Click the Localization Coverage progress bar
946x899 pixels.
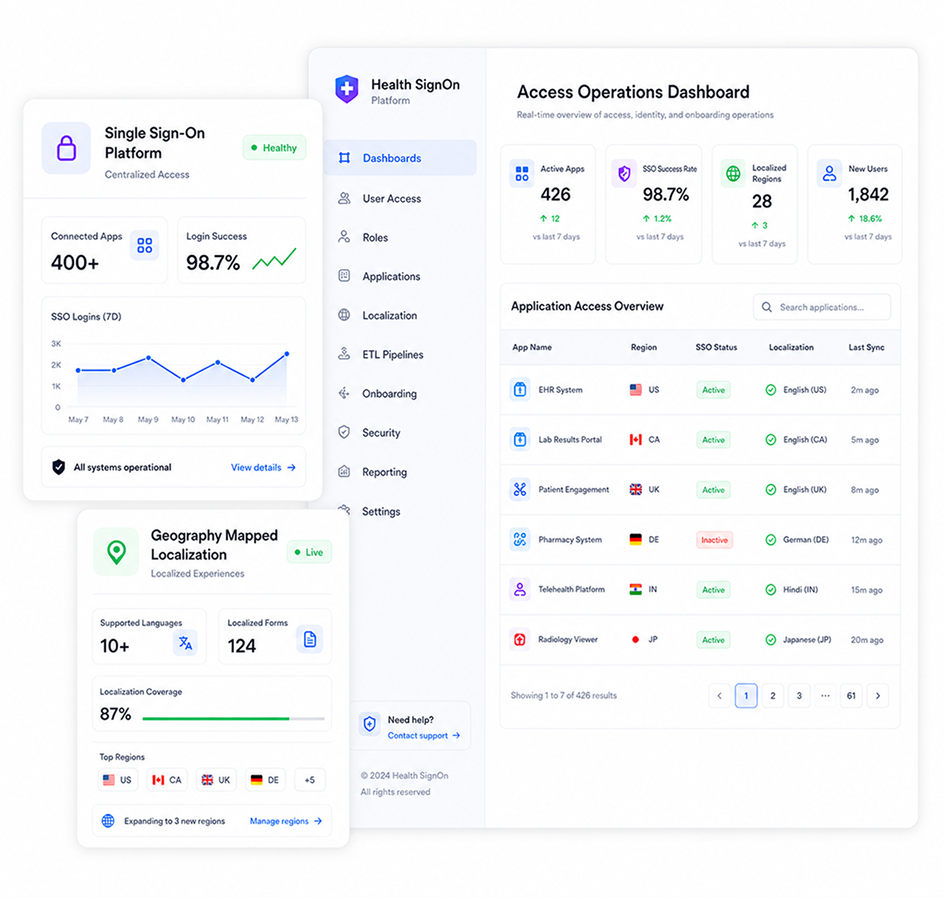(233, 719)
